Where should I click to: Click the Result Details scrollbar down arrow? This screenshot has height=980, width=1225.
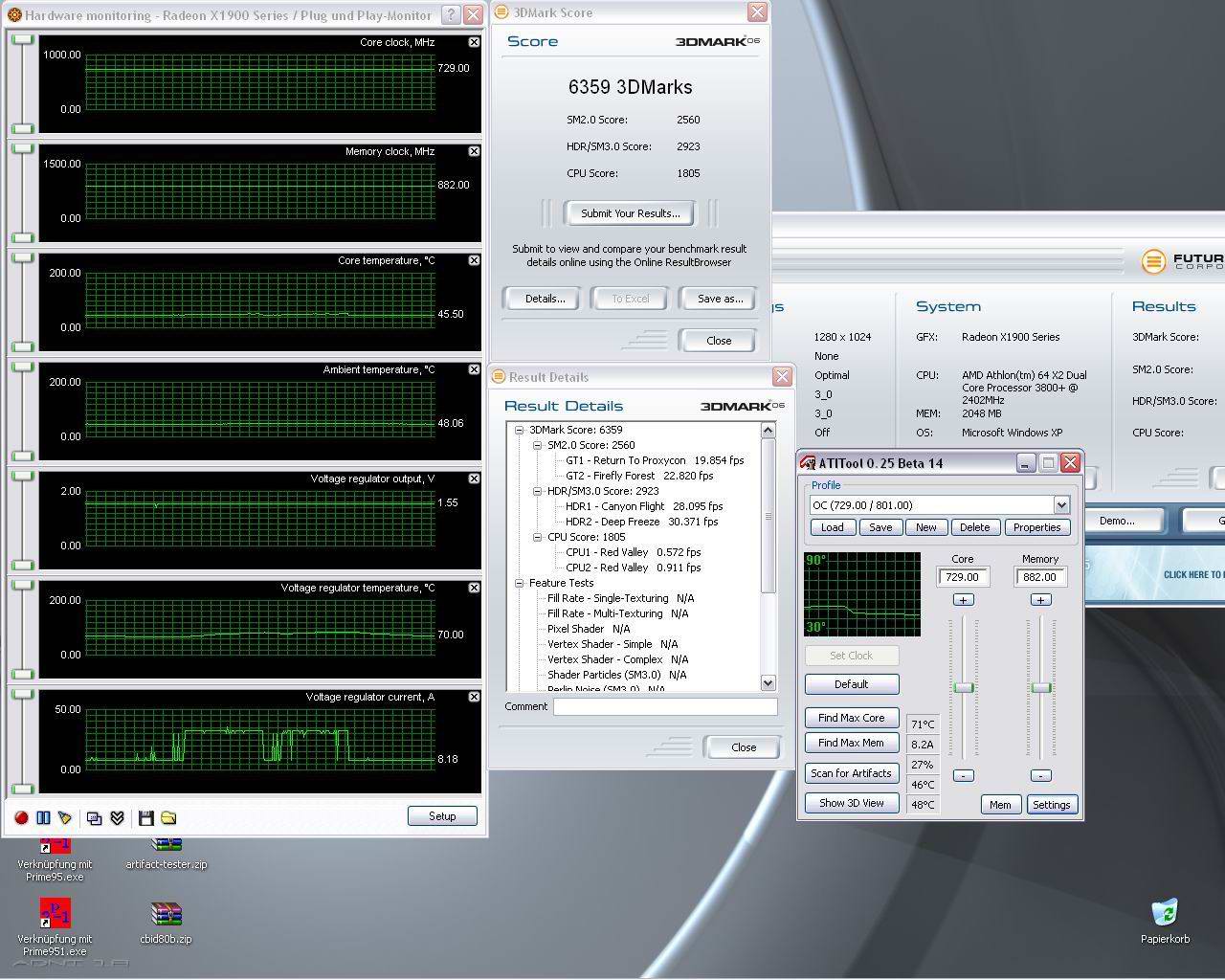point(768,682)
